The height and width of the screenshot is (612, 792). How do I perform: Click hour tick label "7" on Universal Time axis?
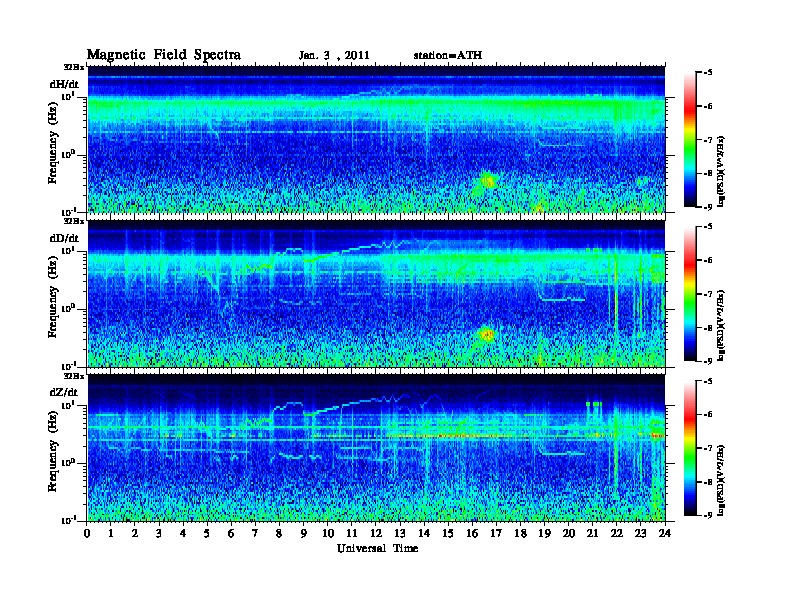coord(255,533)
